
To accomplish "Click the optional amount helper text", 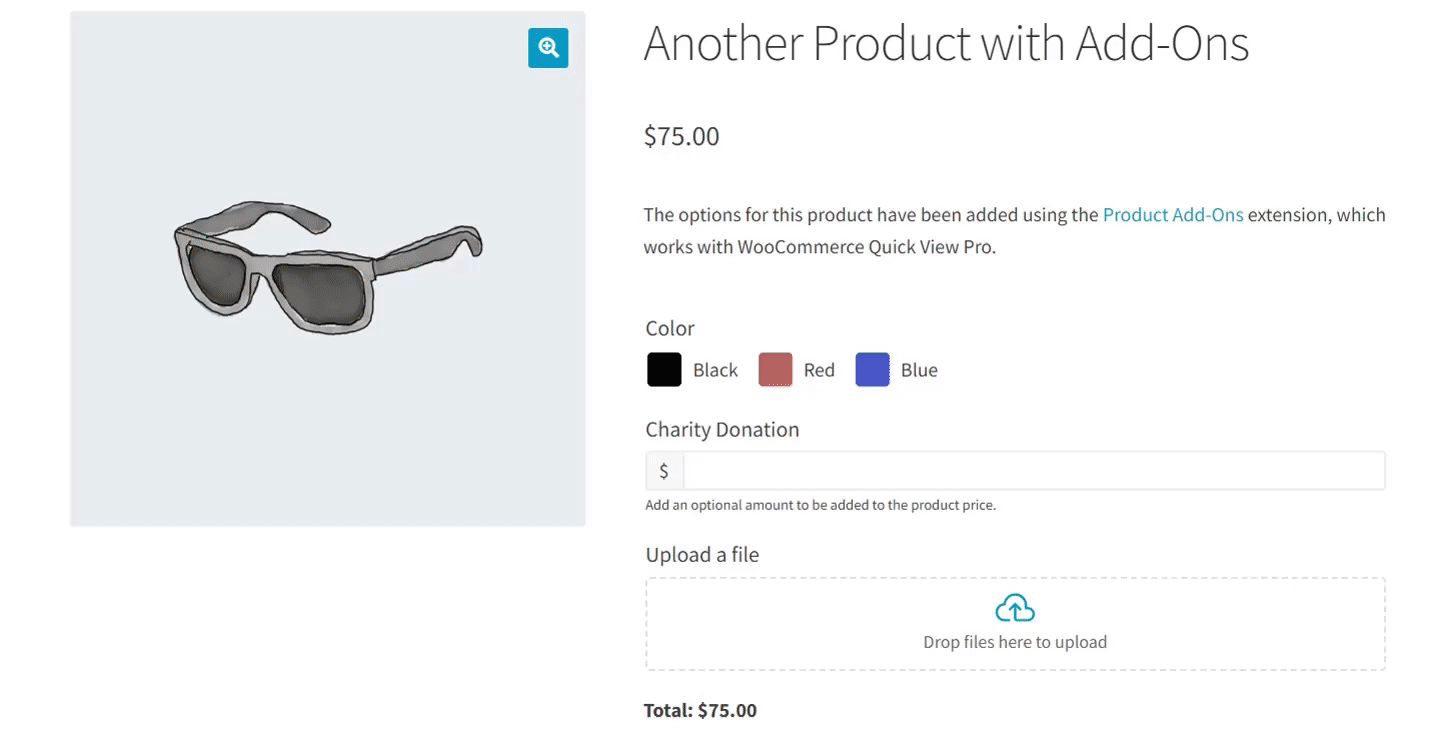I will [x=821, y=505].
